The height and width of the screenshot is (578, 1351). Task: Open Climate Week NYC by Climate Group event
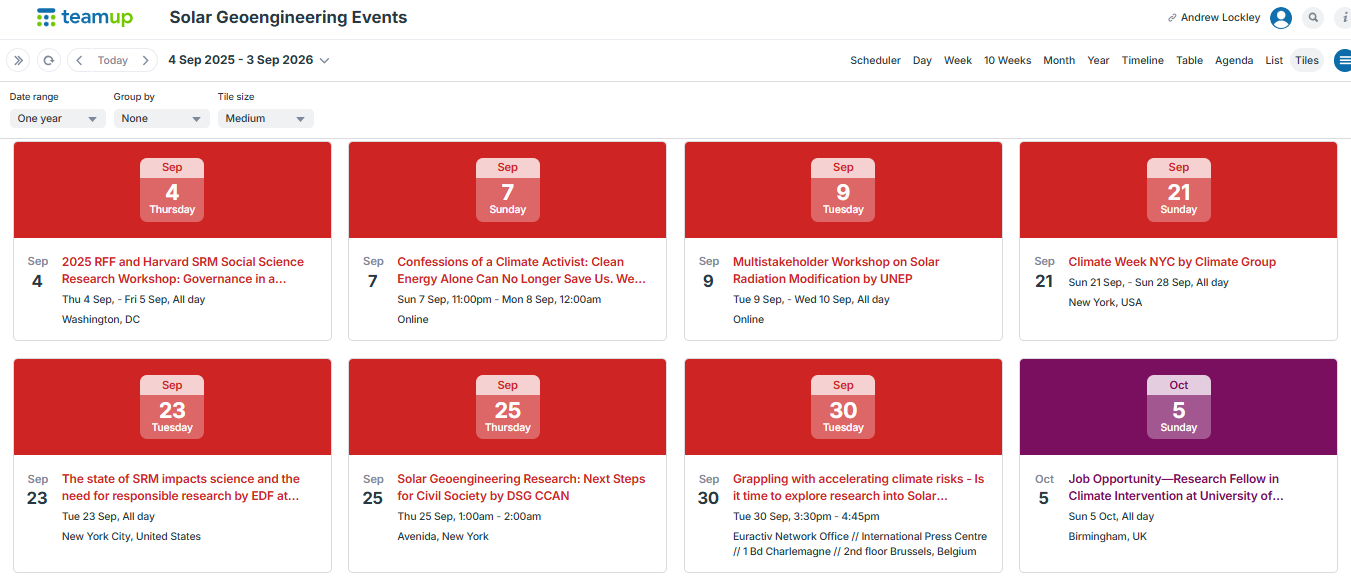click(x=1172, y=262)
